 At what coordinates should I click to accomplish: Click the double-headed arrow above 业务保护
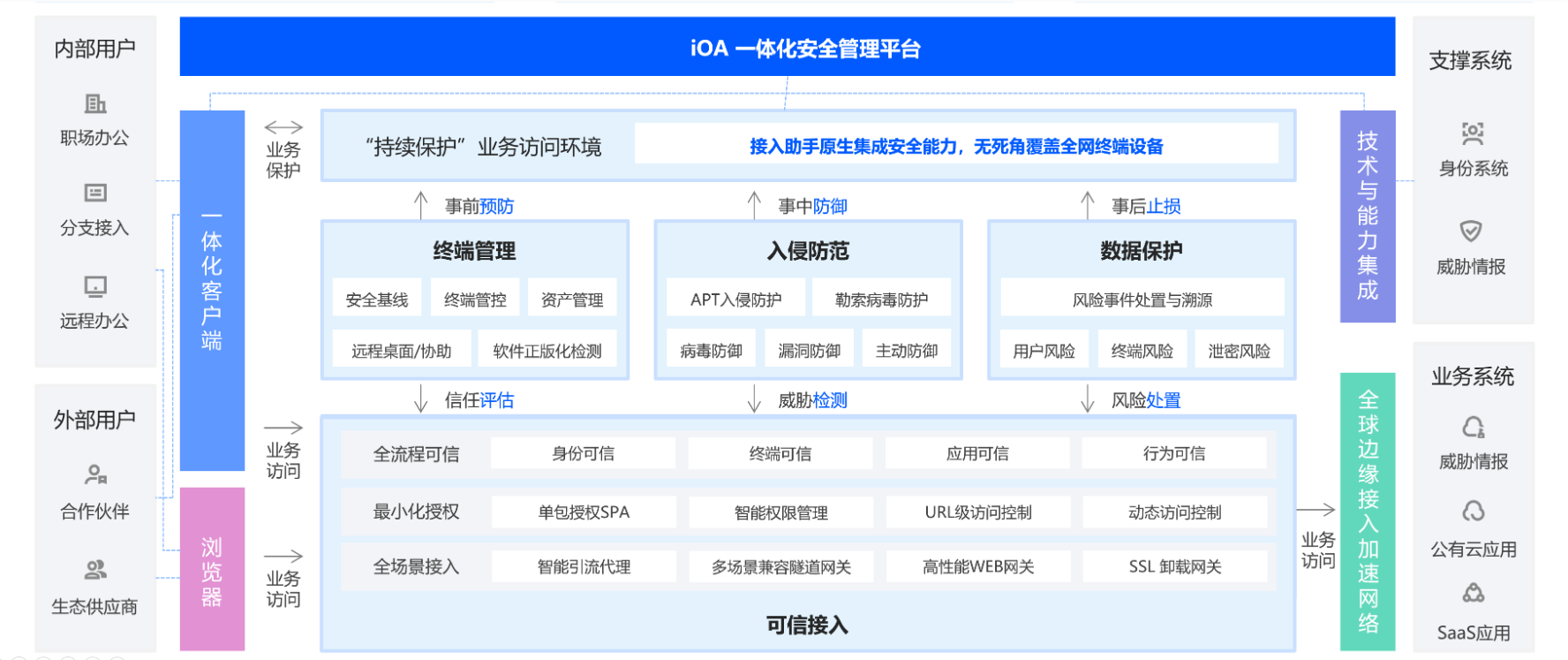pos(283,127)
